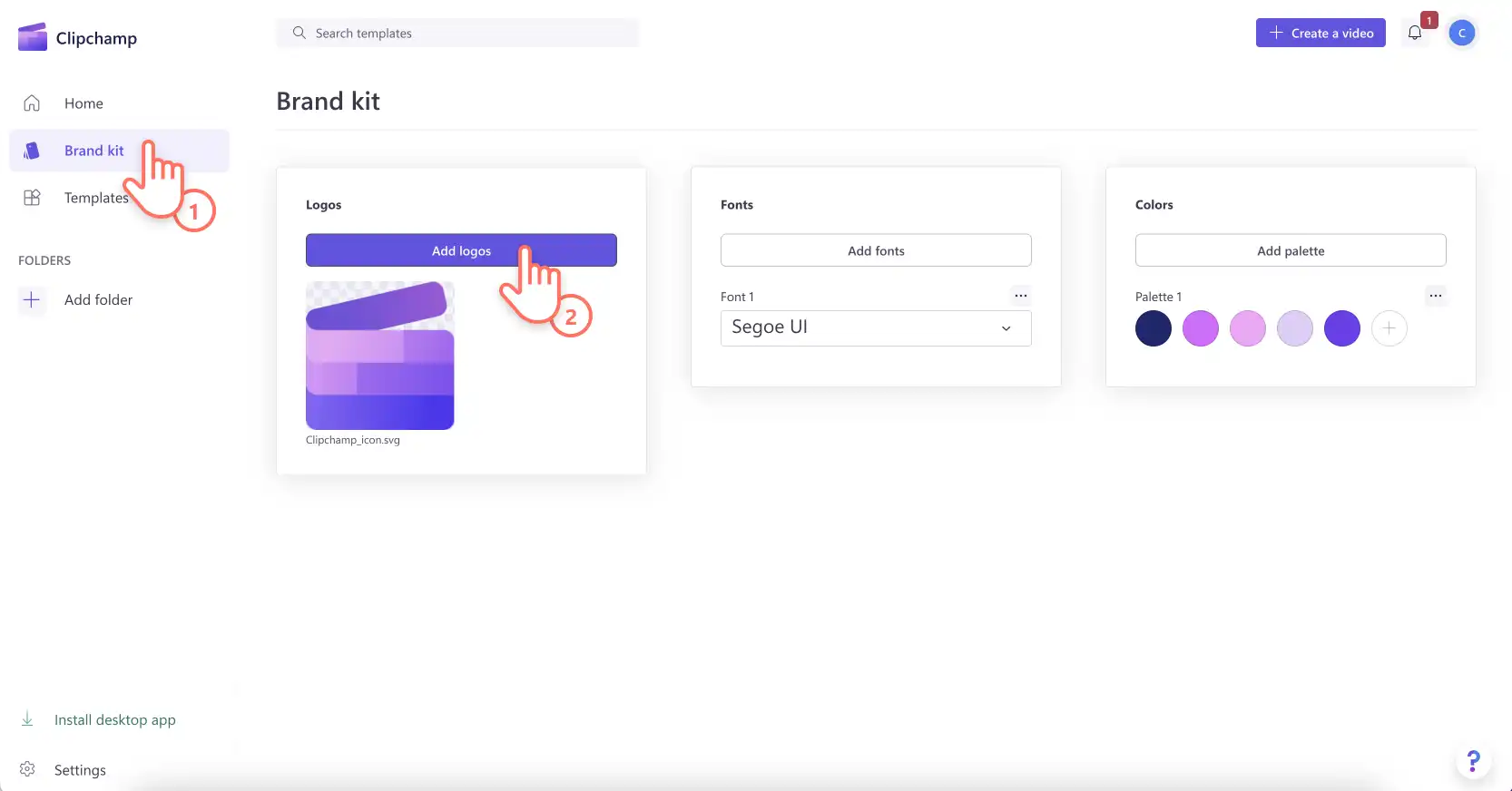1512x791 pixels.
Task: Open Palette 1 more options menu
Action: 1435,296
